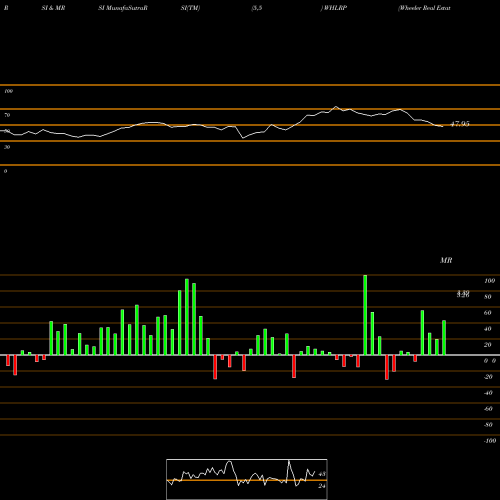Click the RSI axis label 70
The image size is (500, 500).
[x=7, y=115]
